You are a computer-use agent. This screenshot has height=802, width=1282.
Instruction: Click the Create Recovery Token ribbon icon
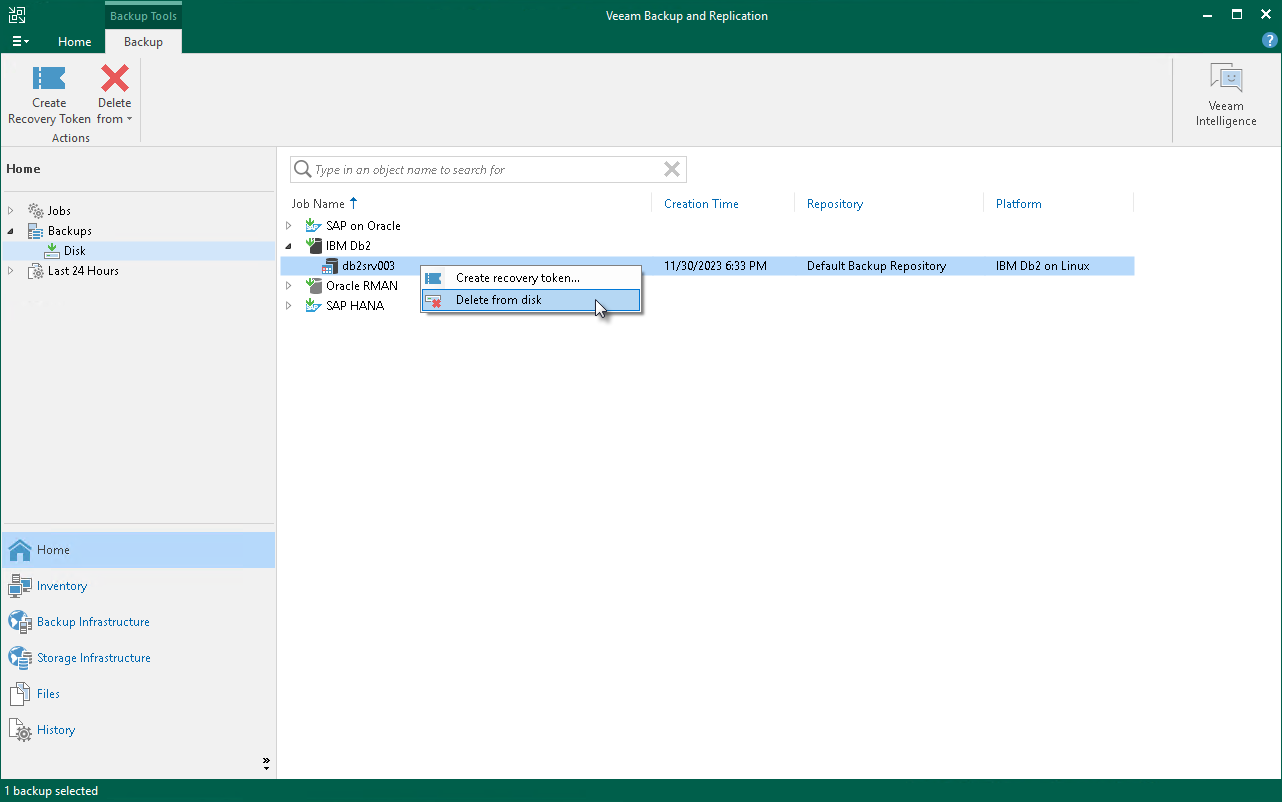49,78
